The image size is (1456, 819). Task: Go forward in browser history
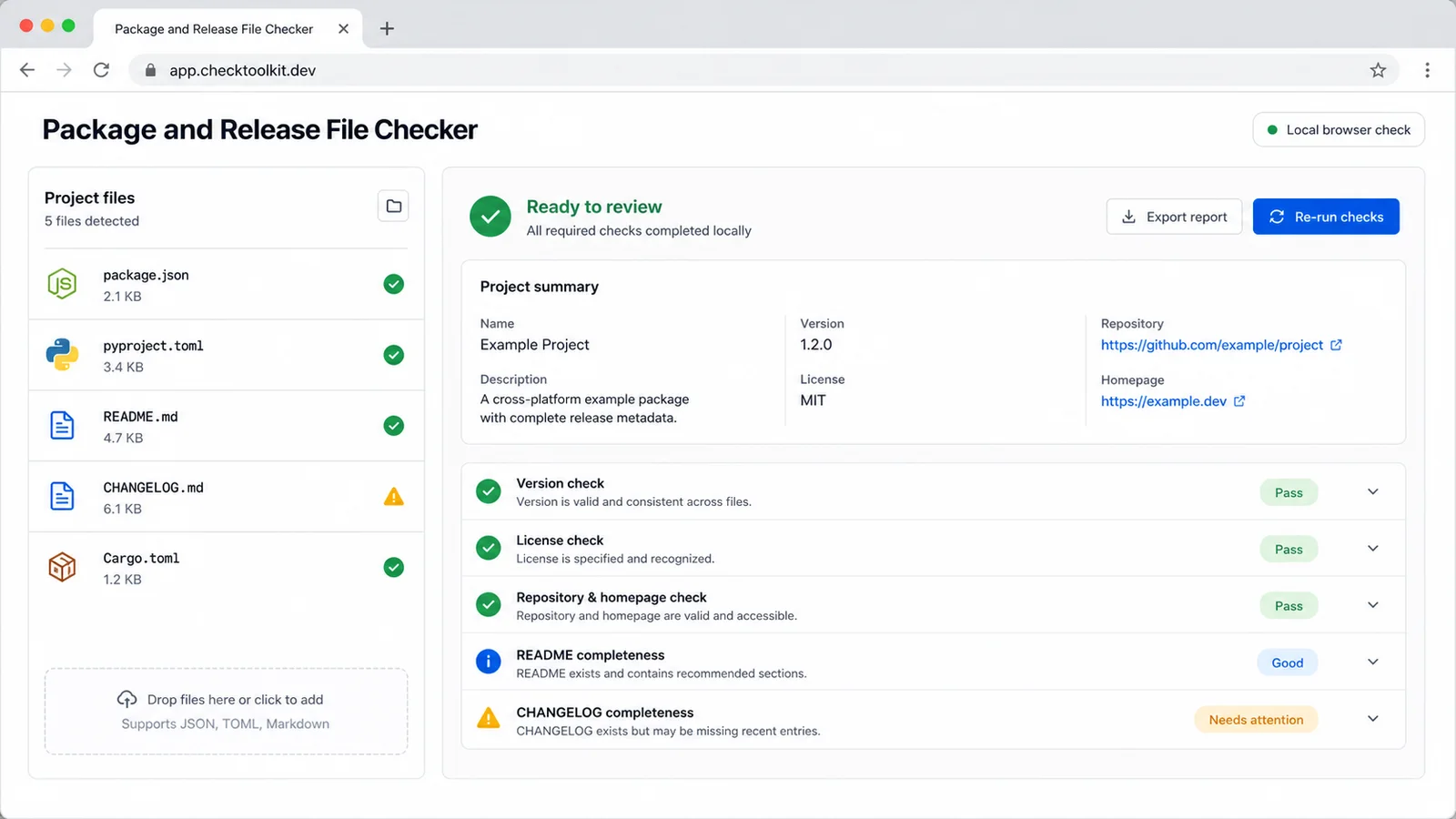click(x=64, y=70)
